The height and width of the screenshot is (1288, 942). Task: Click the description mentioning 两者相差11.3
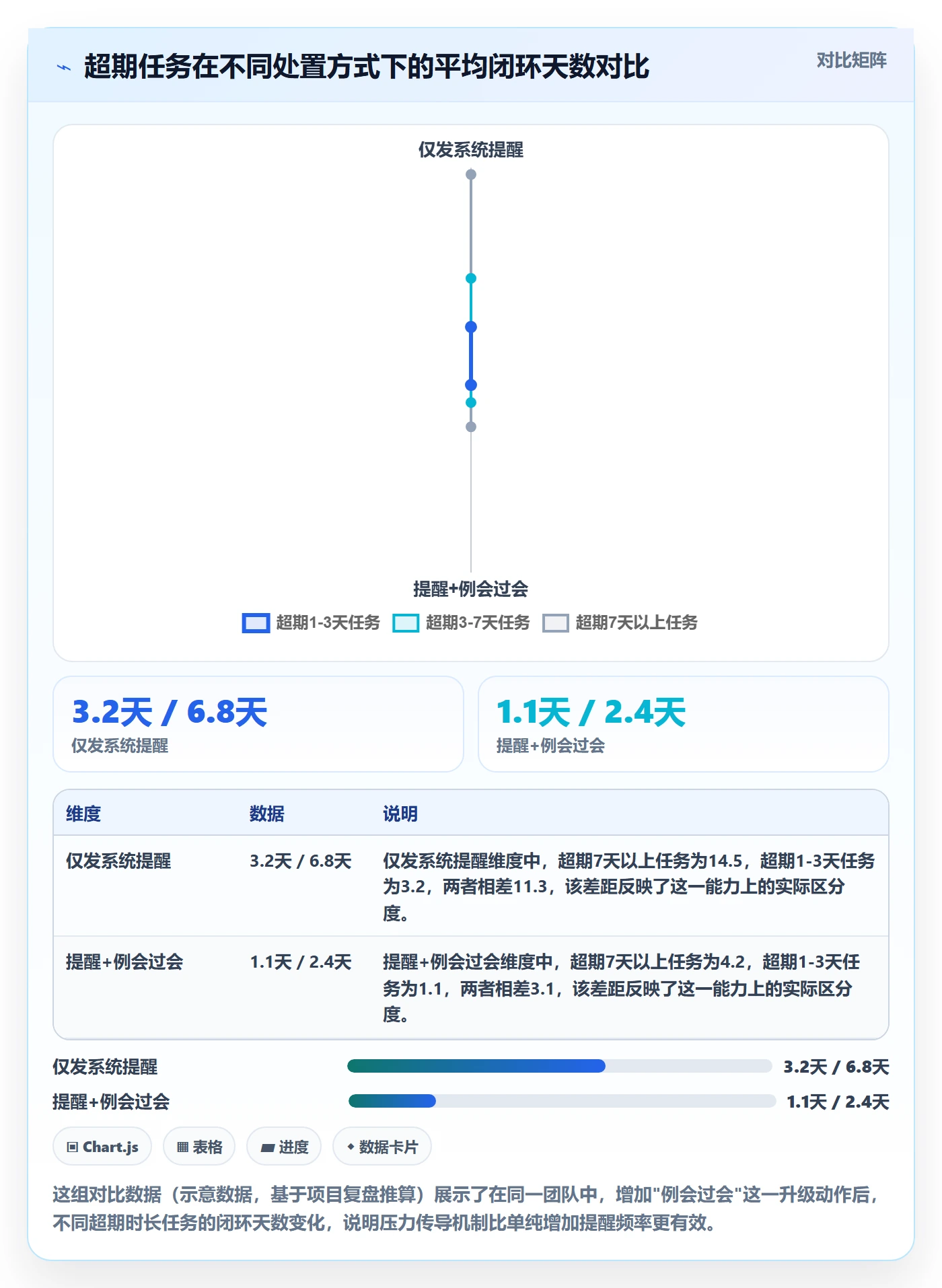(629, 887)
